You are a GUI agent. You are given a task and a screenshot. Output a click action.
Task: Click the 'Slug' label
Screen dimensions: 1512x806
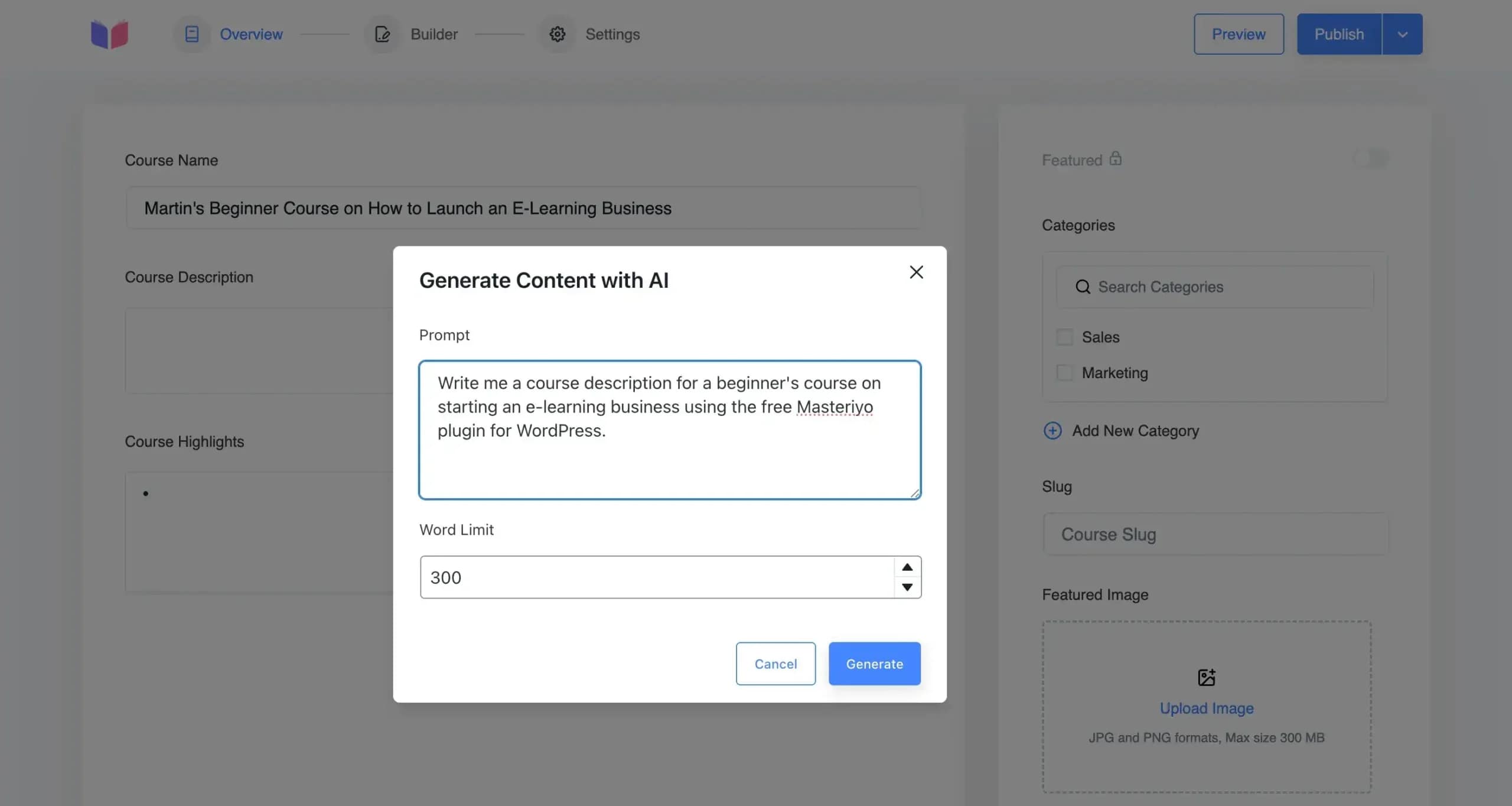pos(1057,486)
